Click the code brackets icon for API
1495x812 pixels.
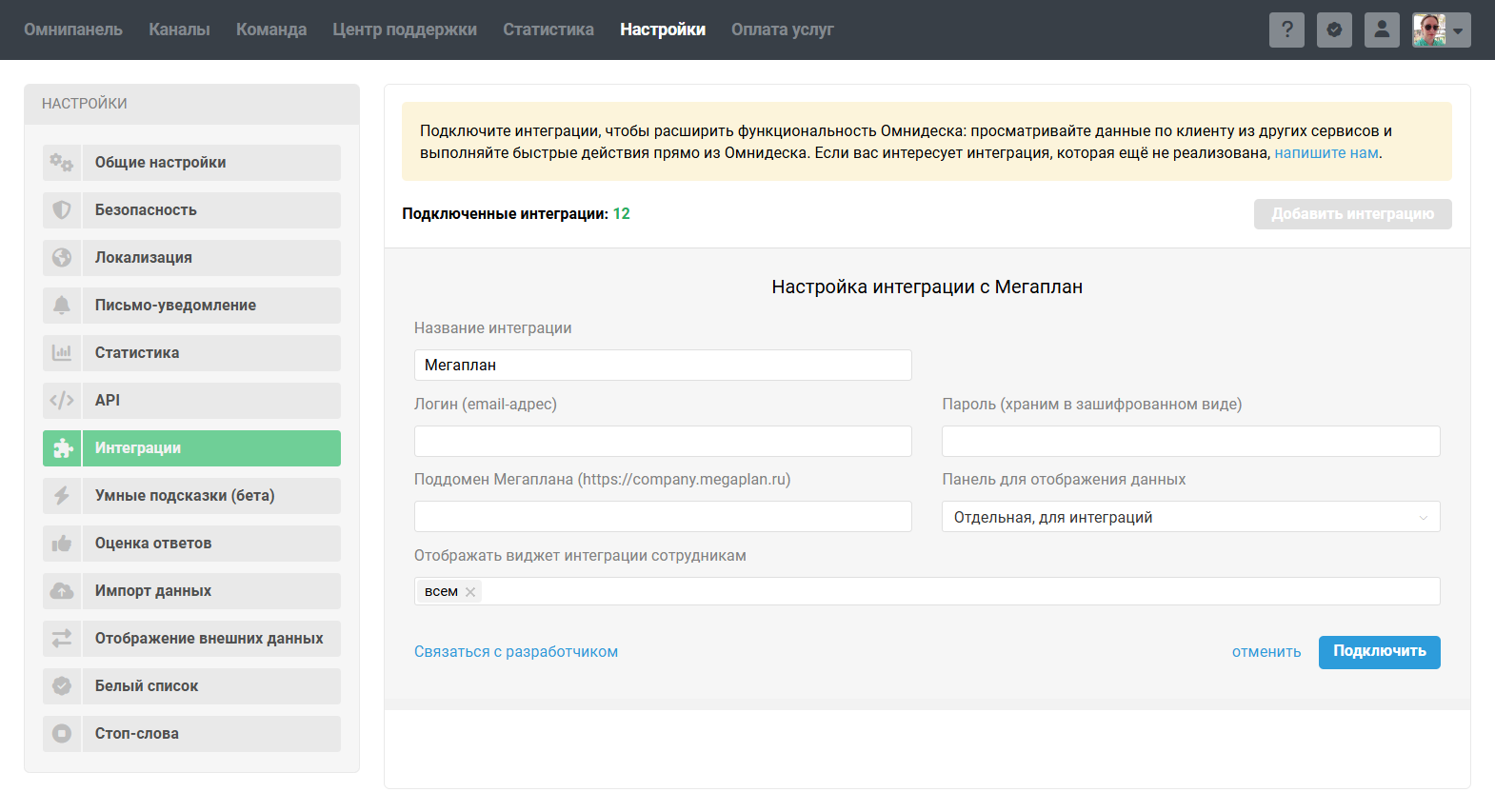pyautogui.click(x=62, y=401)
